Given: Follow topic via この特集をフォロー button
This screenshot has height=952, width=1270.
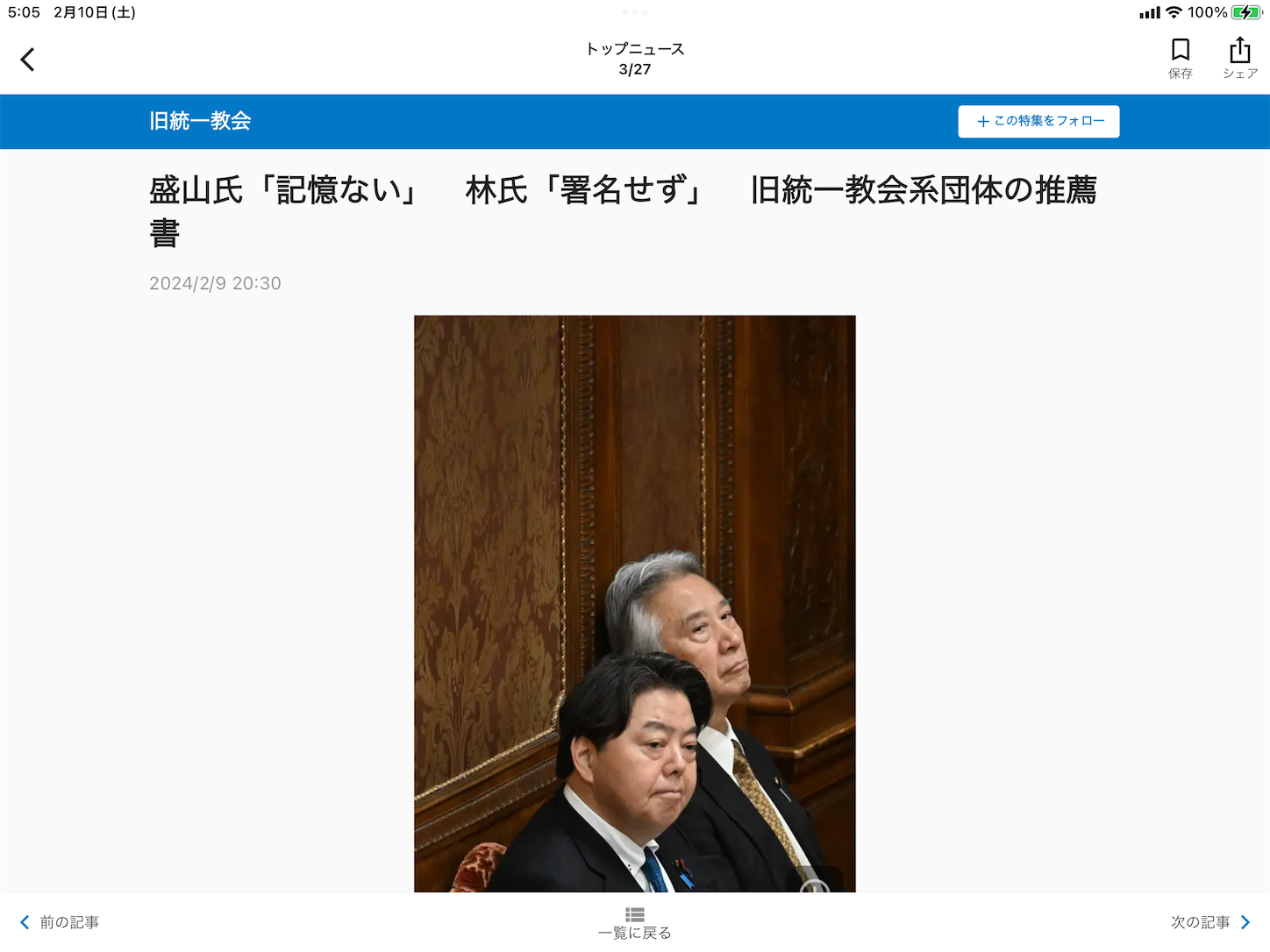Looking at the screenshot, I should coord(1038,121).
